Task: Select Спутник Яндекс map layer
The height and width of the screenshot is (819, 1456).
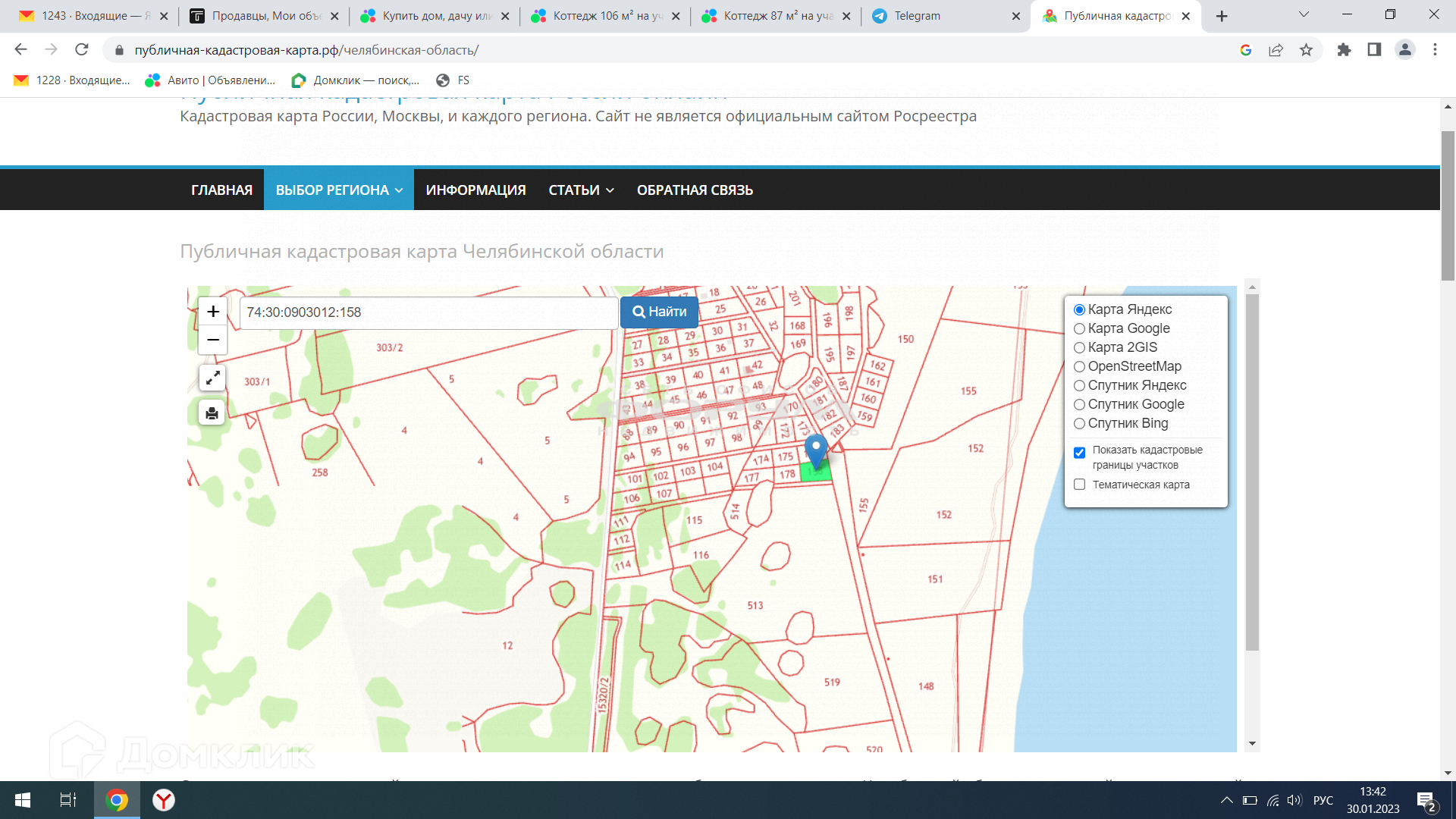Action: 1079,385
